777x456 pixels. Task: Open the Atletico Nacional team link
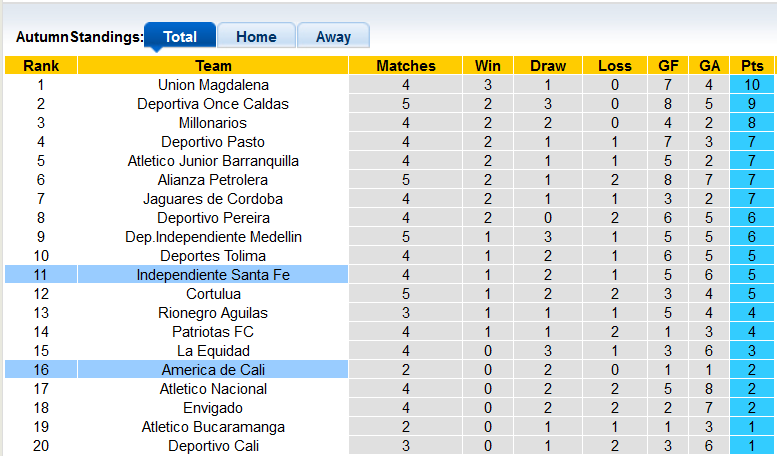coord(213,389)
